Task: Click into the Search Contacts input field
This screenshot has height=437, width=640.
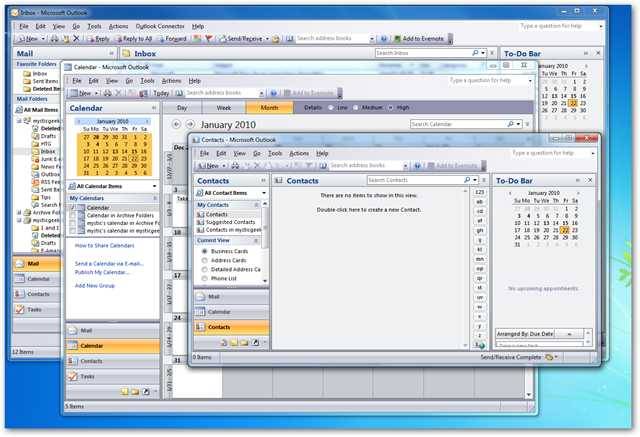Action: (x=414, y=180)
